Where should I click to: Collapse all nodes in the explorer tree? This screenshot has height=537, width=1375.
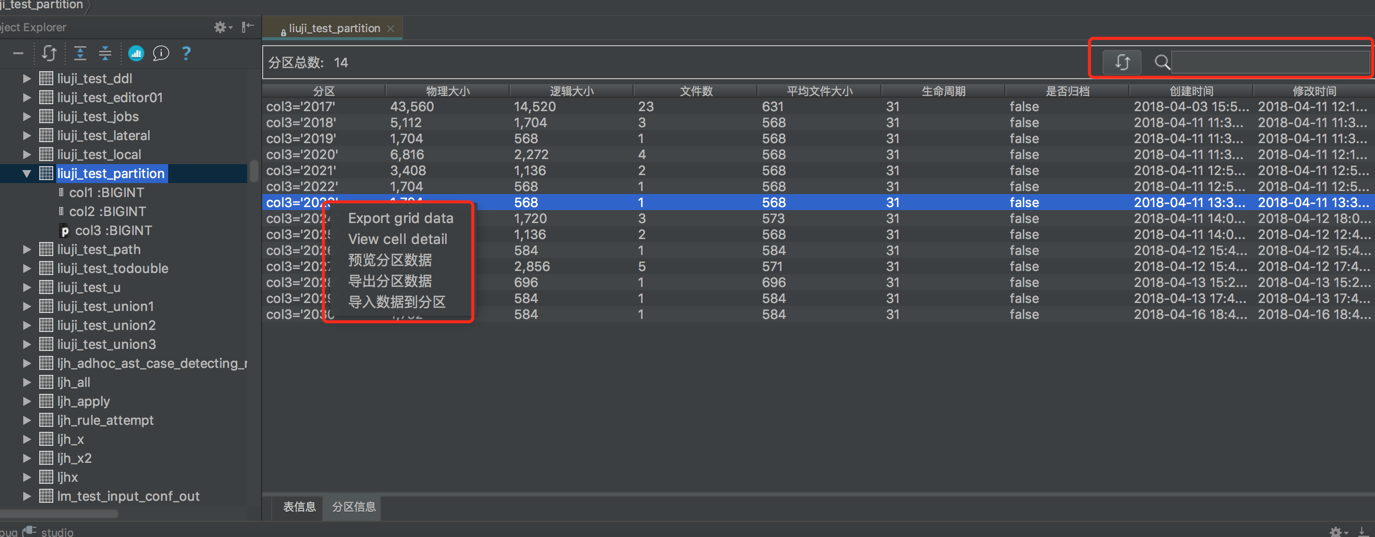(105, 53)
